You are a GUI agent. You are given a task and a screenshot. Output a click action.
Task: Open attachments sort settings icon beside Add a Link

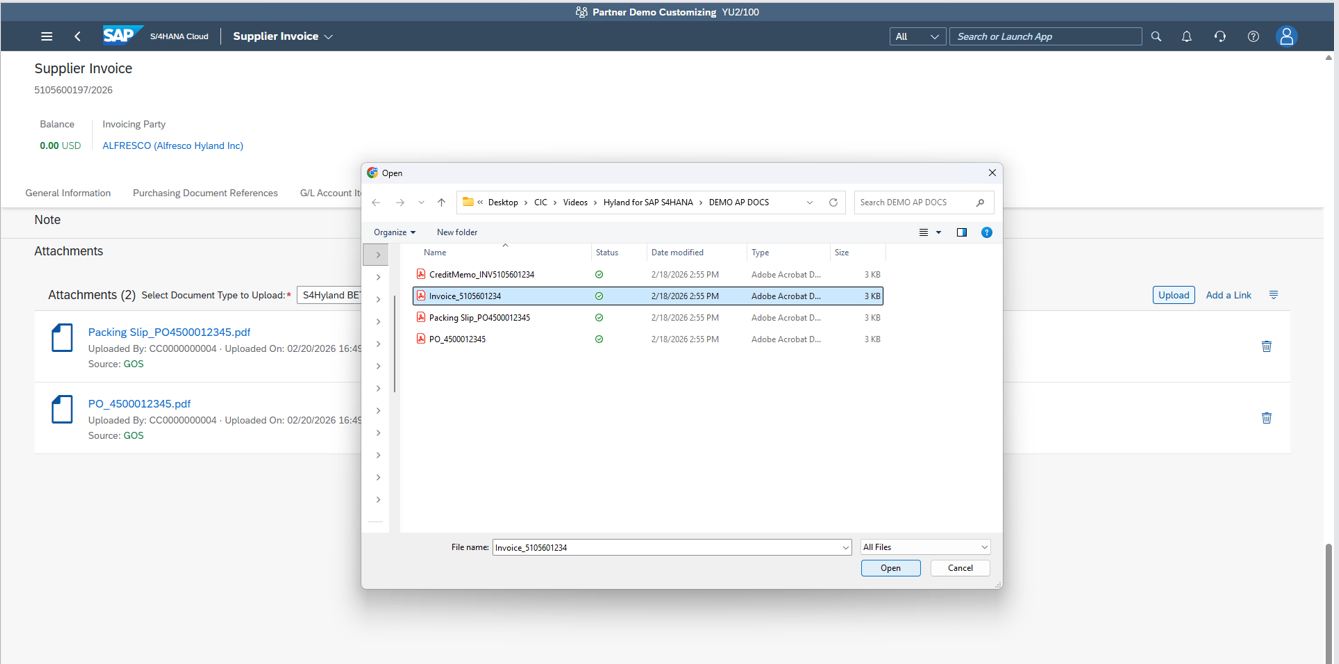click(x=1274, y=295)
